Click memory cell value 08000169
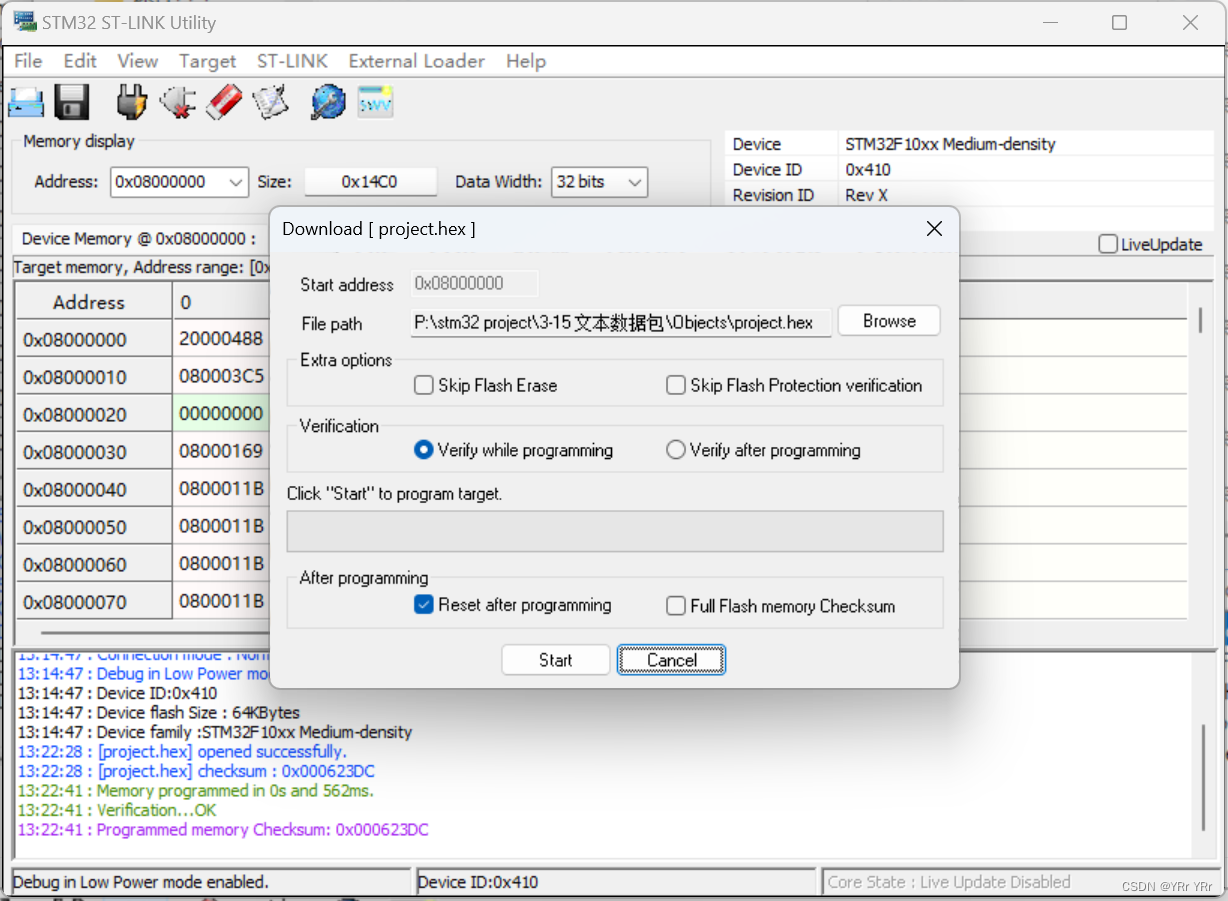The width and height of the screenshot is (1228, 901). pos(221,451)
